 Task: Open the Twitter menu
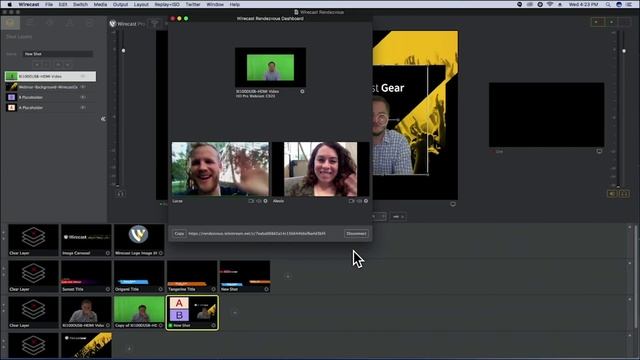pyautogui.click(x=193, y=4)
